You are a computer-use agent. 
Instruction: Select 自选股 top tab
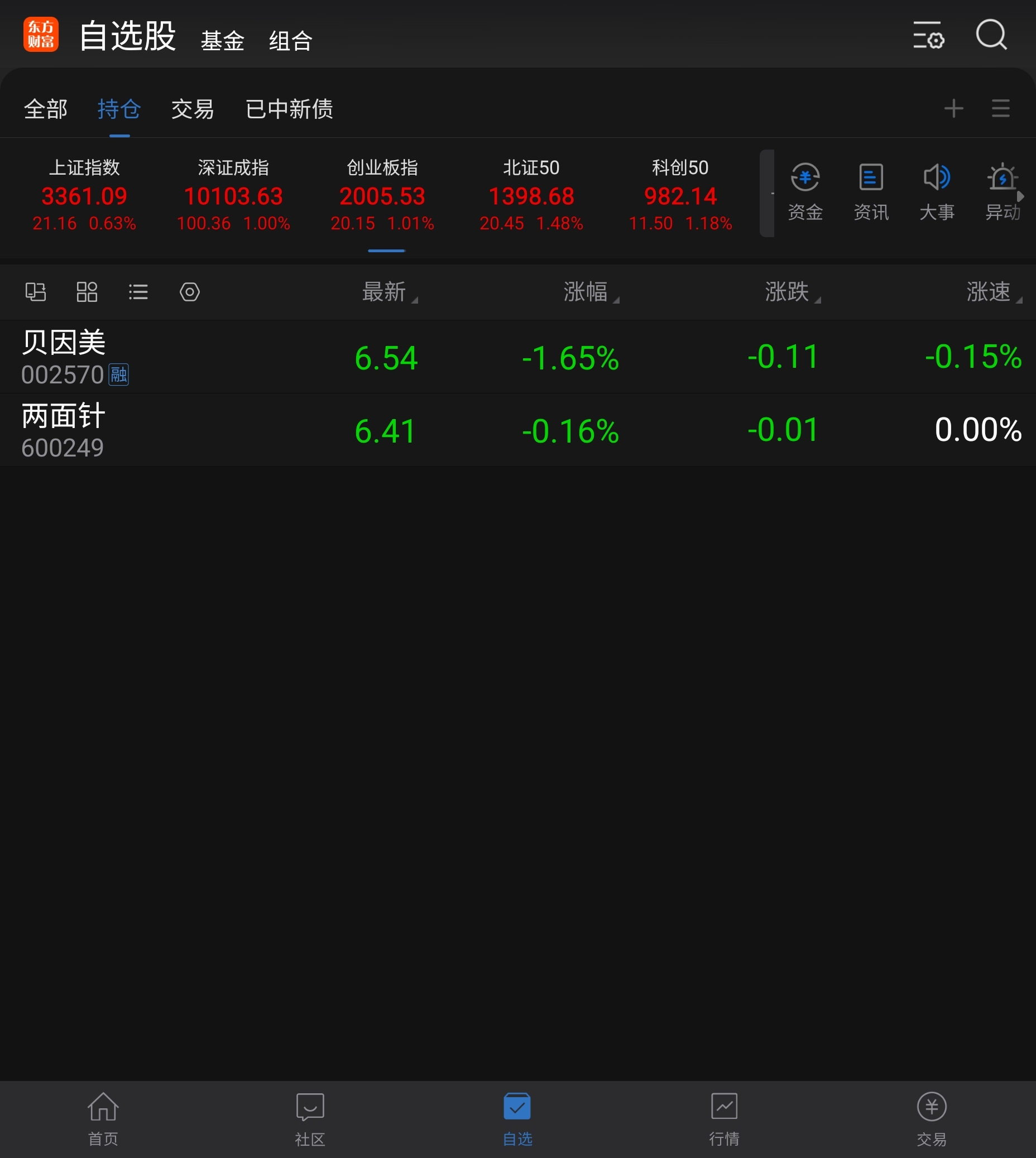127,36
